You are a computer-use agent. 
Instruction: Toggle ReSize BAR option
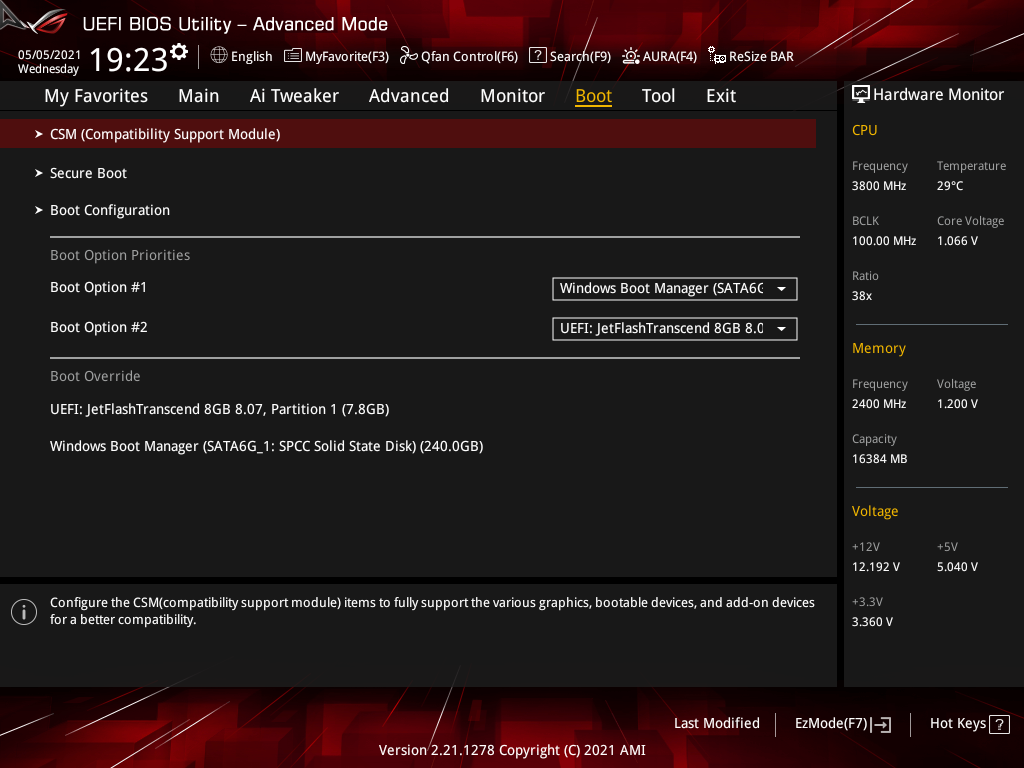click(761, 56)
